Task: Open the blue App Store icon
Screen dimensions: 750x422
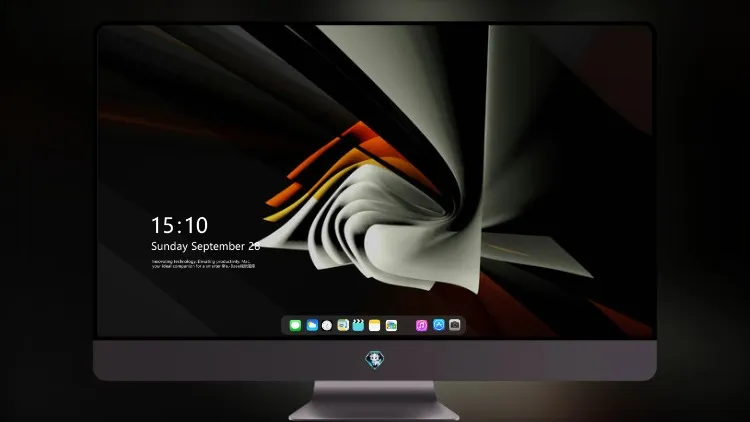Action: 439,325
